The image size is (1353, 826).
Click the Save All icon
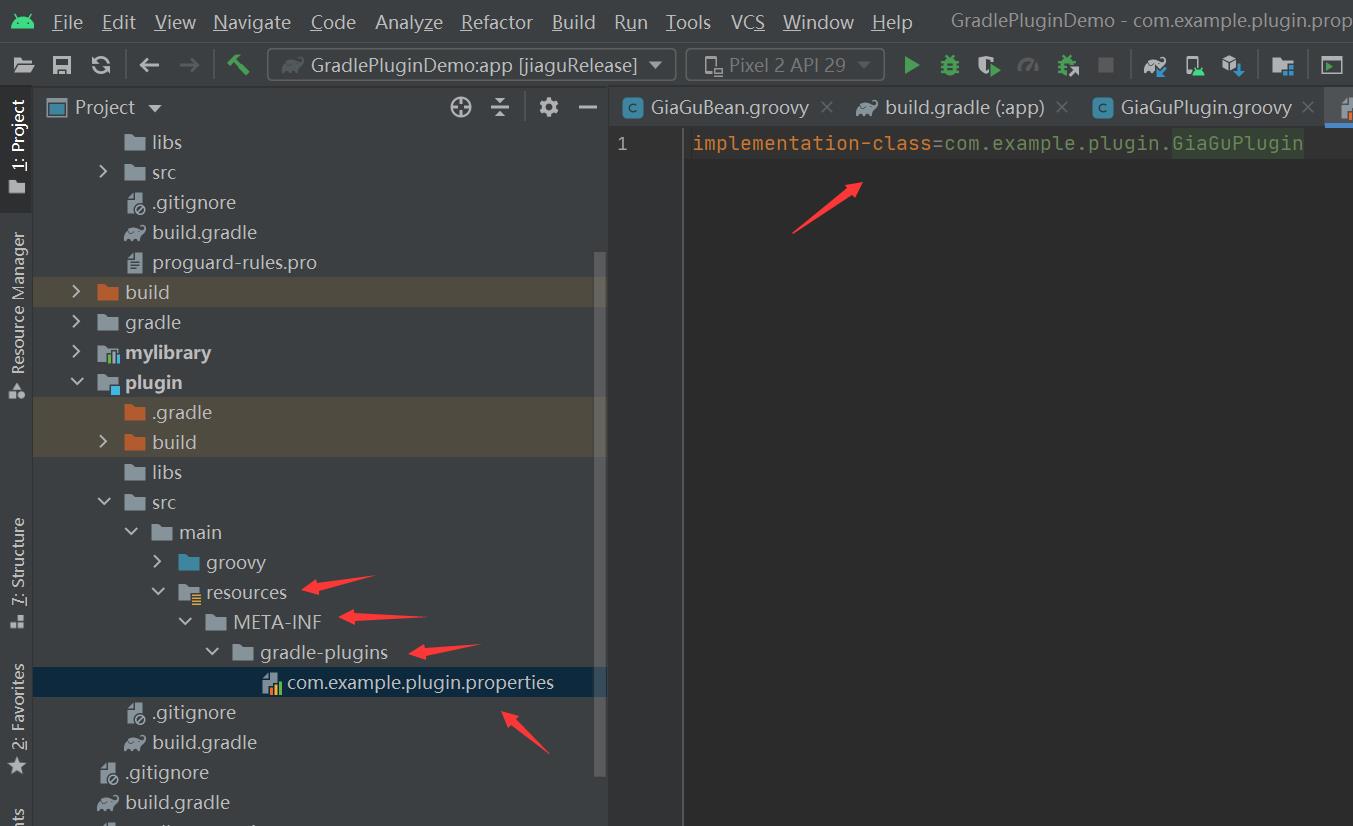tap(62, 65)
